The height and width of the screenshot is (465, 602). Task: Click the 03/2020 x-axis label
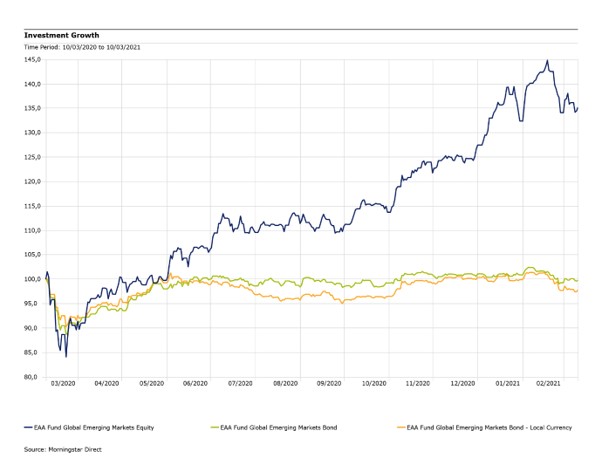tap(62, 383)
